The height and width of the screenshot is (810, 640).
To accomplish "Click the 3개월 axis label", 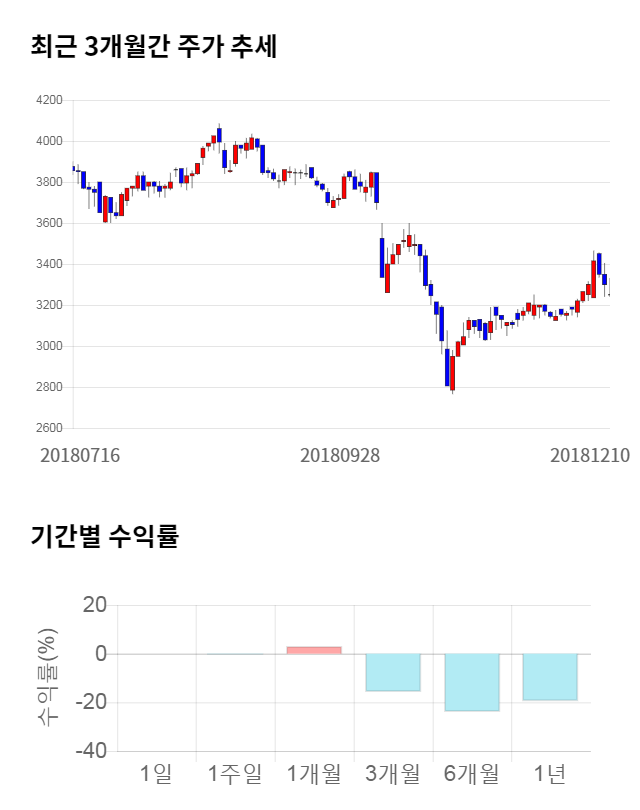I will [393, 773].
